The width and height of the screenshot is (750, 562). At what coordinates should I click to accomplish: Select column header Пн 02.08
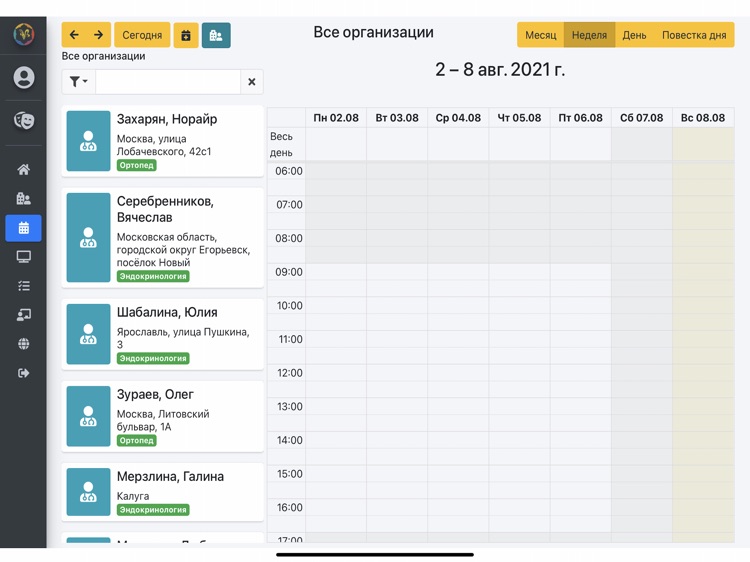point(336,118)
